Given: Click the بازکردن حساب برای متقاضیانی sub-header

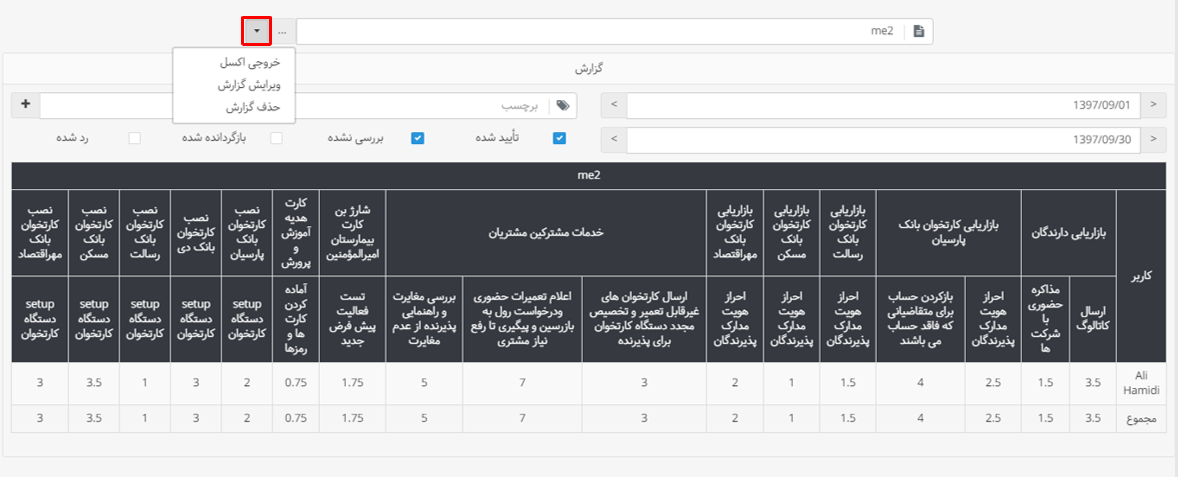Looking at the screenshot, I should (921, 319).
